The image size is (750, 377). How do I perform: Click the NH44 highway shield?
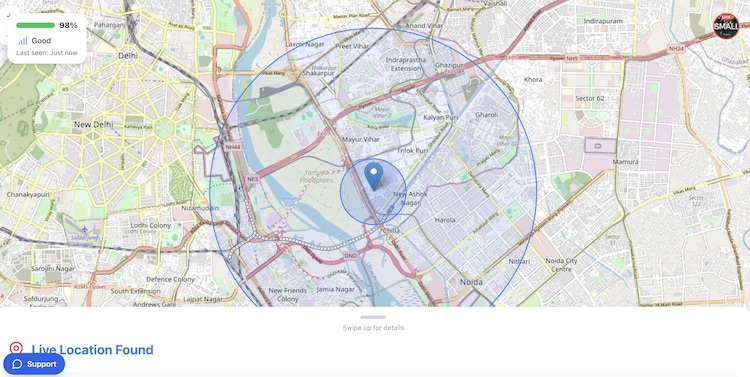pos(231,147)
